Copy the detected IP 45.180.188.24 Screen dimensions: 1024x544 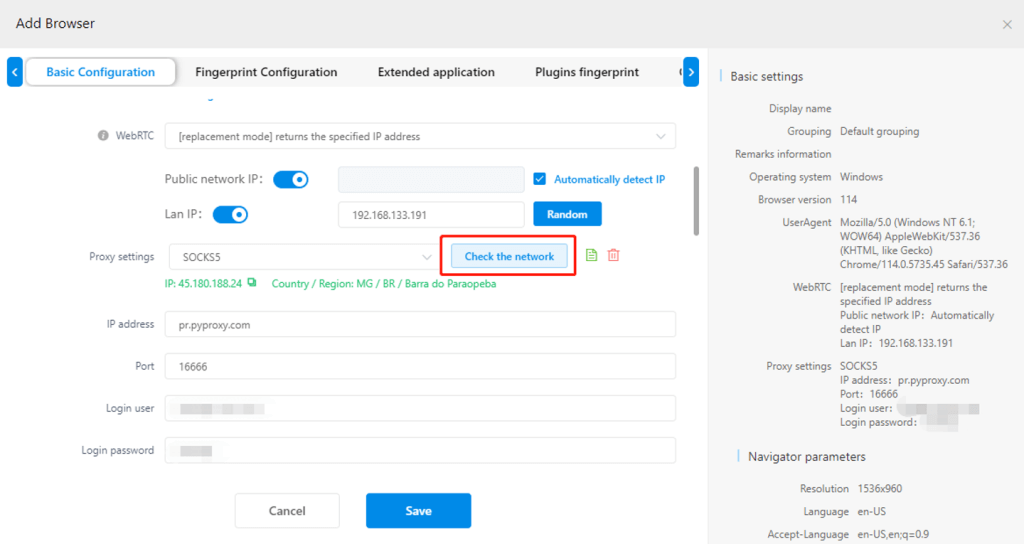coord(252,283)
